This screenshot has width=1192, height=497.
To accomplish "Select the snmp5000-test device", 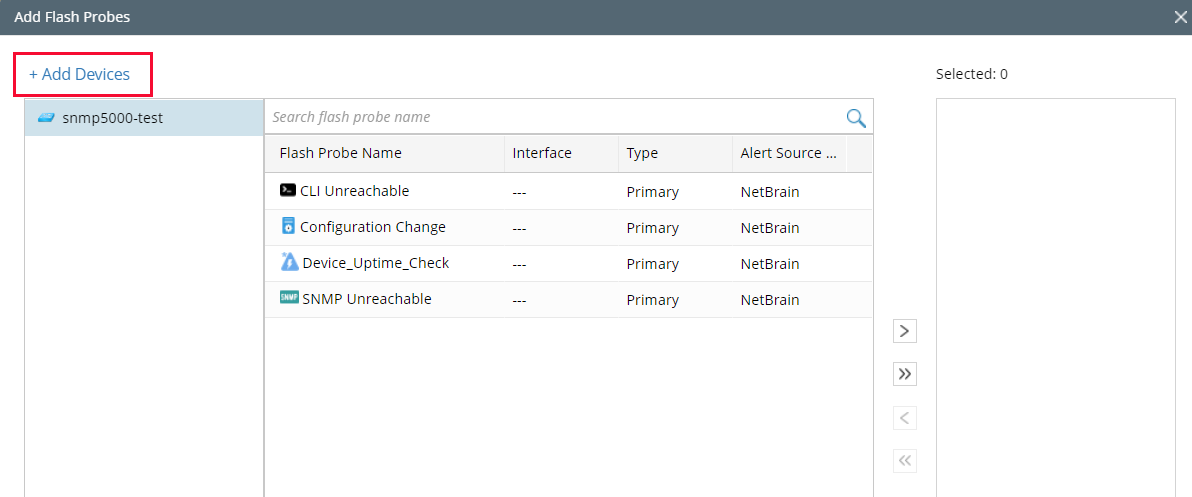I will (x=144, y=118).
